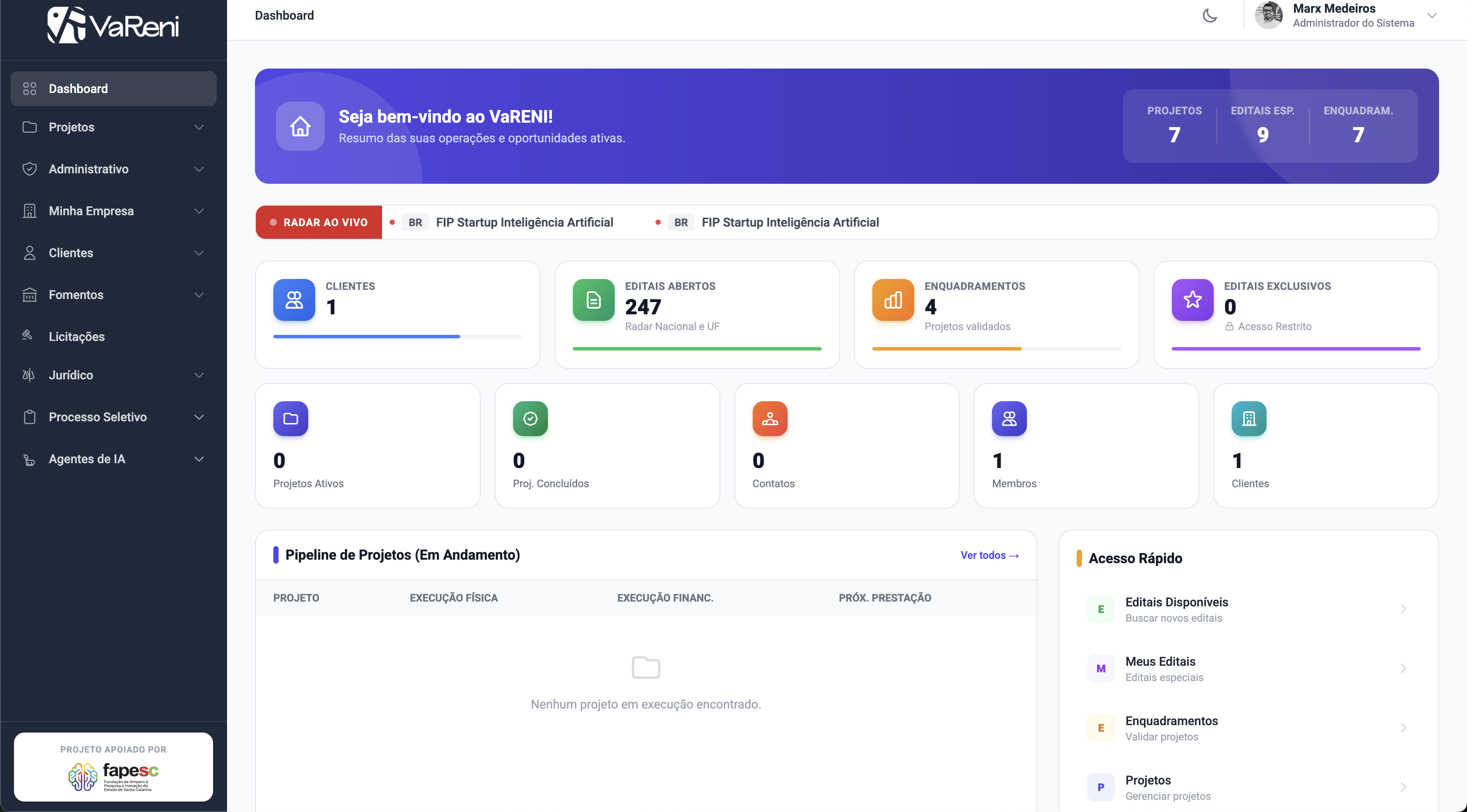
Task: Click the Processo Seletivo clipboard icon
Action: coord(30,417)
